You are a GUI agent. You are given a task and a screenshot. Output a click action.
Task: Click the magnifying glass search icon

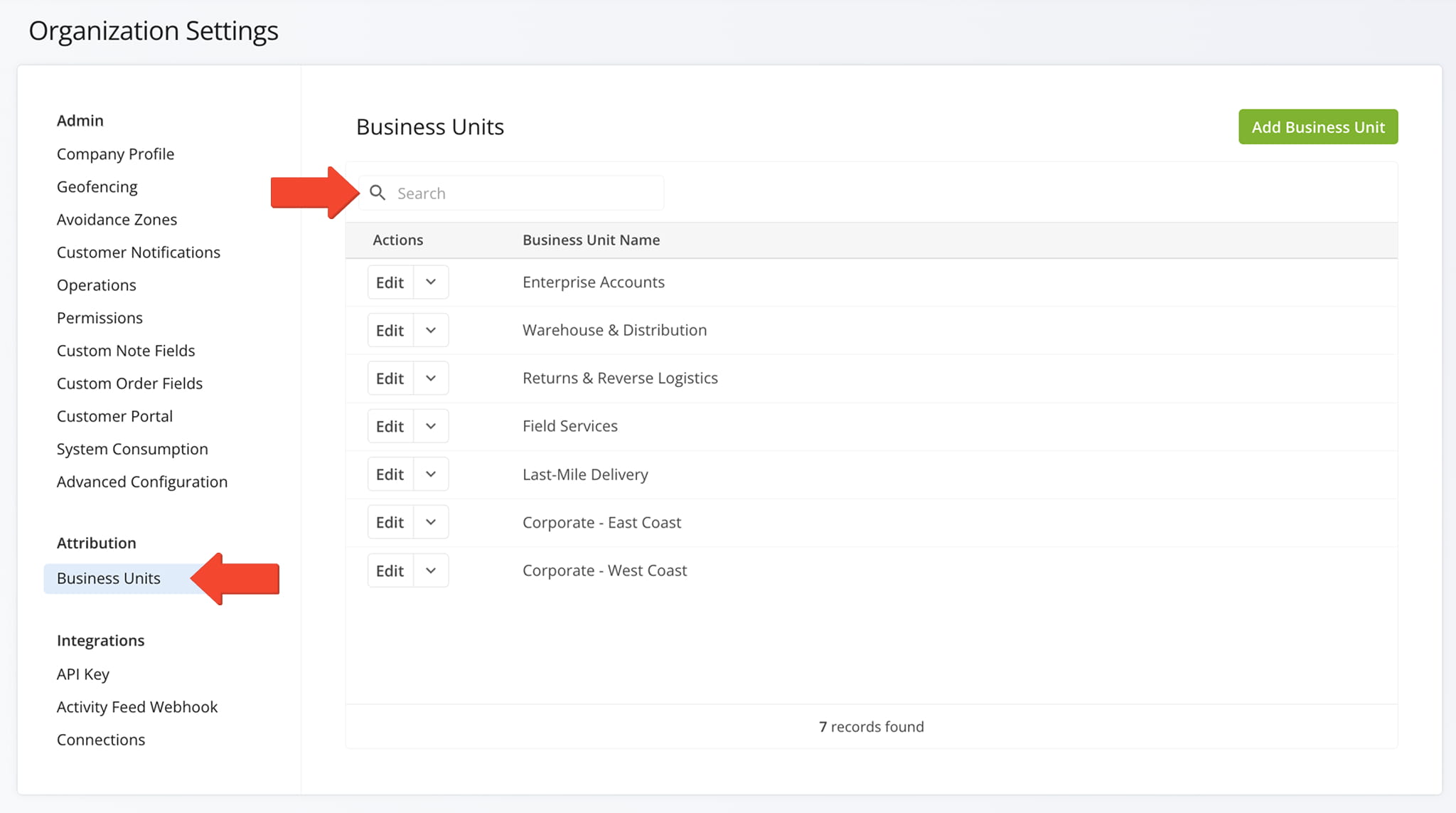click(x=378, y=193)
